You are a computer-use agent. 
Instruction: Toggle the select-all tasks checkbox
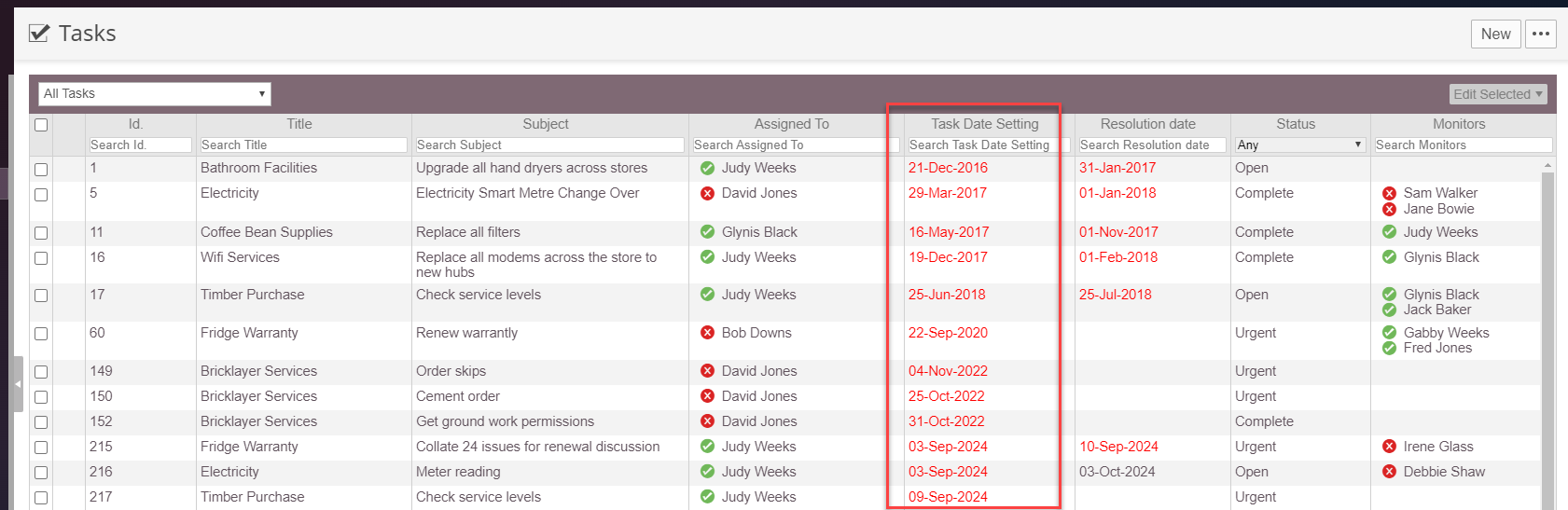(x=41, y=125)
